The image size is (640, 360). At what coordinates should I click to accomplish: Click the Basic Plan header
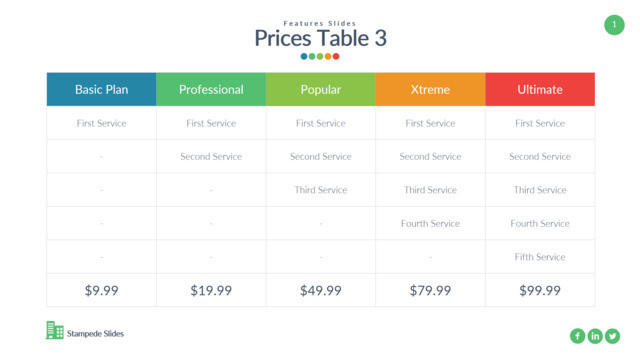coord(102,89)
